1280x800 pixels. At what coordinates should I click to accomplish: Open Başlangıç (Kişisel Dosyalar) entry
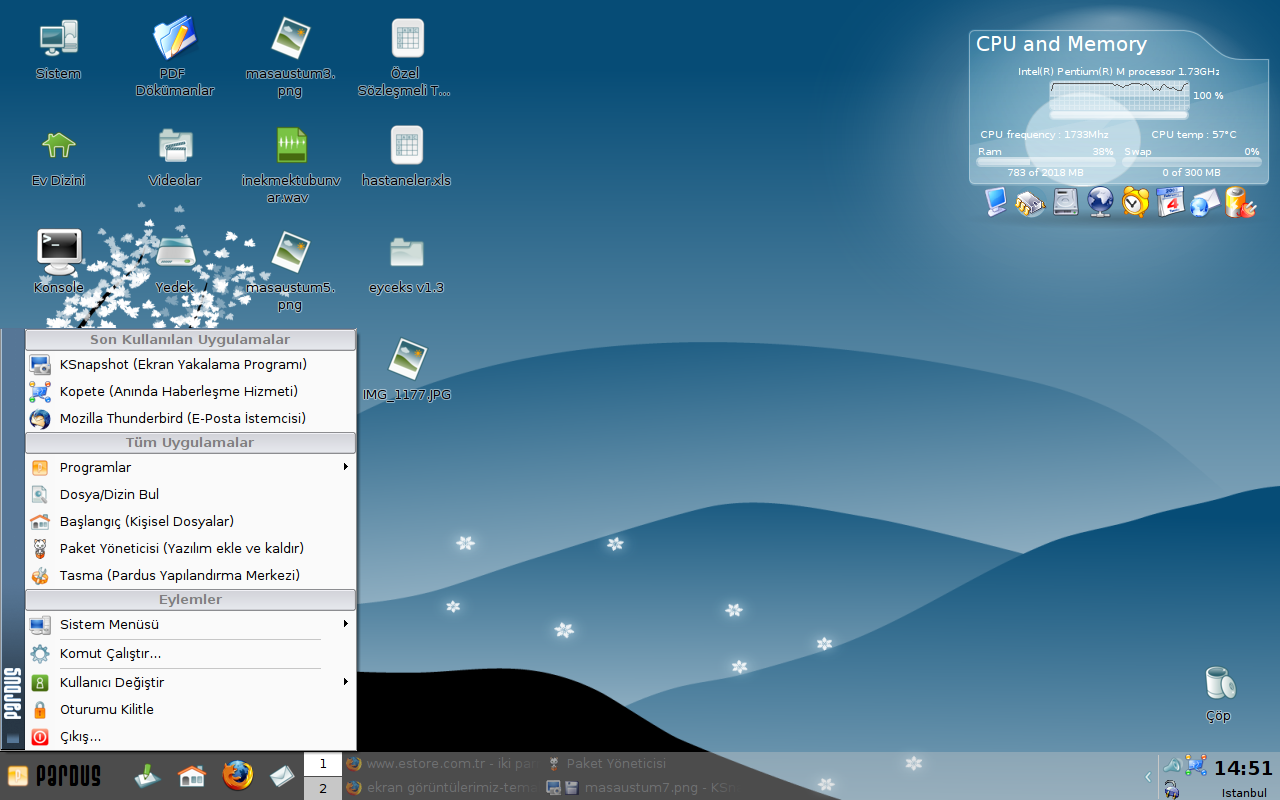(191, 521)
